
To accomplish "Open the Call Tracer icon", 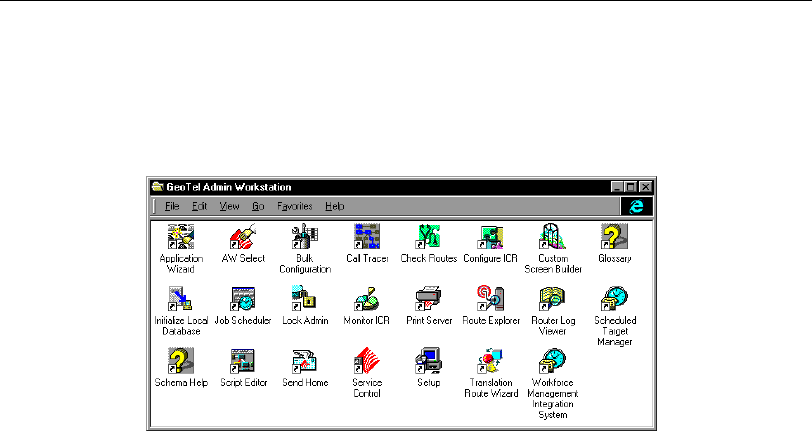I will click(367, 237).
